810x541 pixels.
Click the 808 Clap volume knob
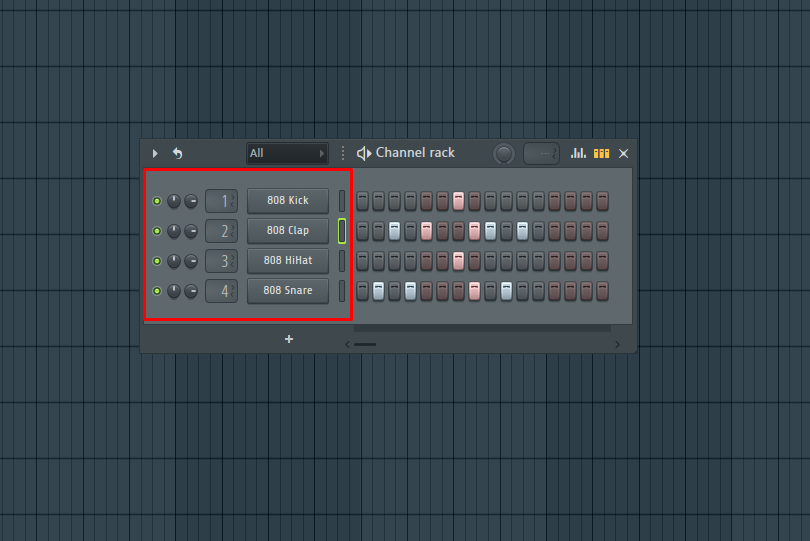[191, 231]
